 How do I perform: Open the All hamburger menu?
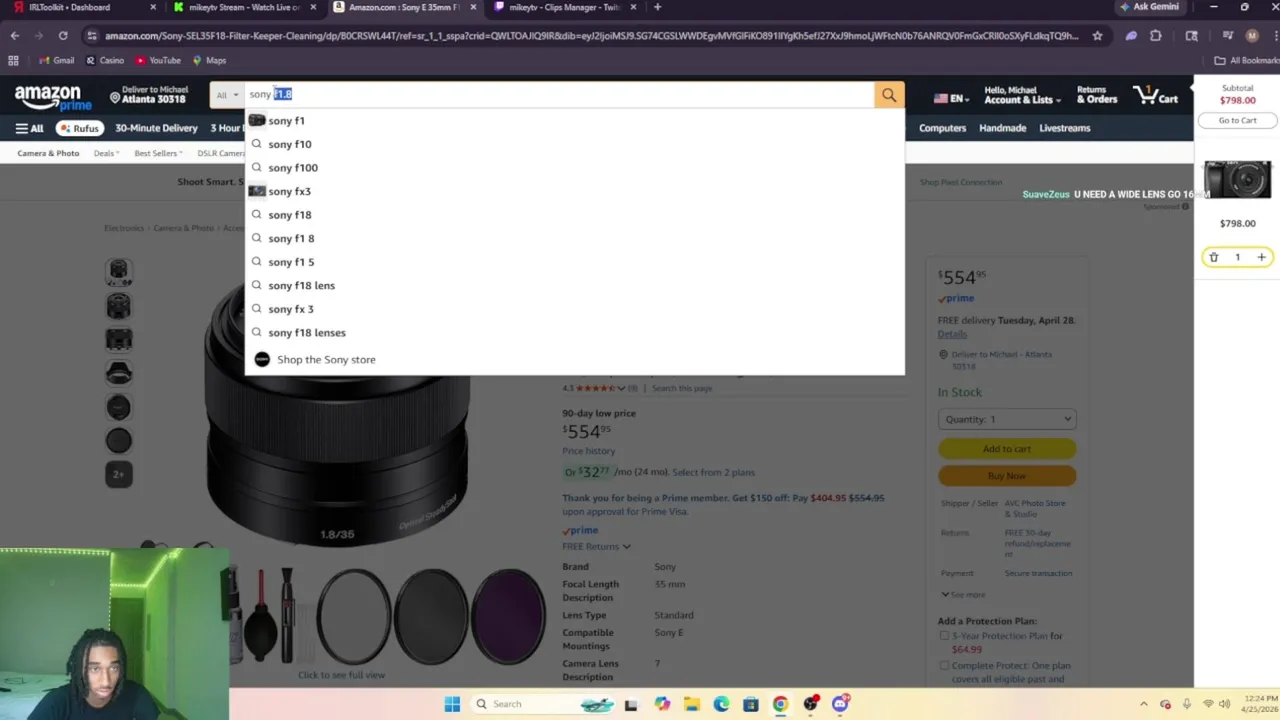pos(29,128)
